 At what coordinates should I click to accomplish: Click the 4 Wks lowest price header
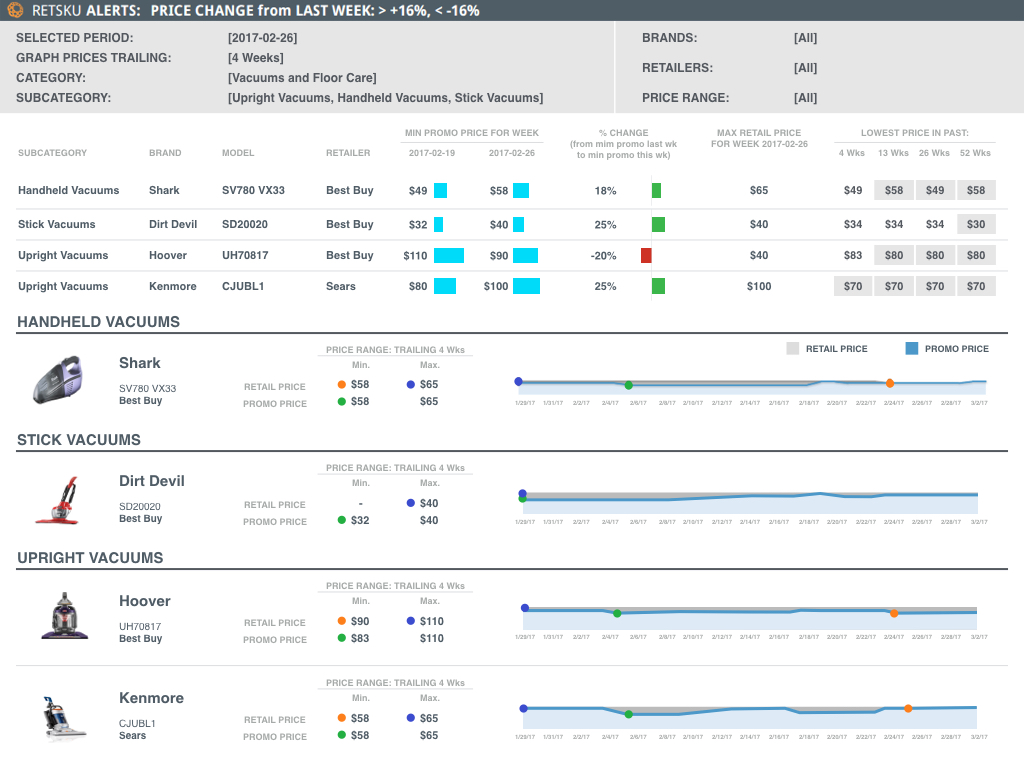[x=852, y=153]
